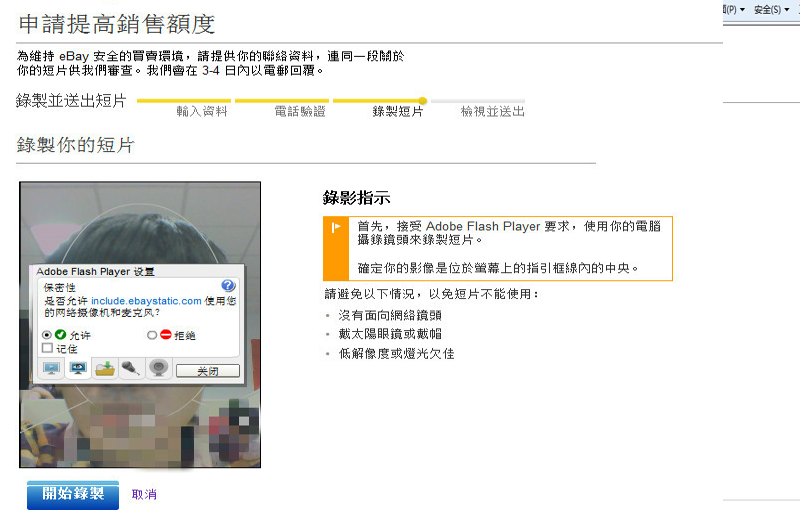Click the 取消 link
This screenshot has height=510, width=800.
pyautogui.click(x=144, y=494)
